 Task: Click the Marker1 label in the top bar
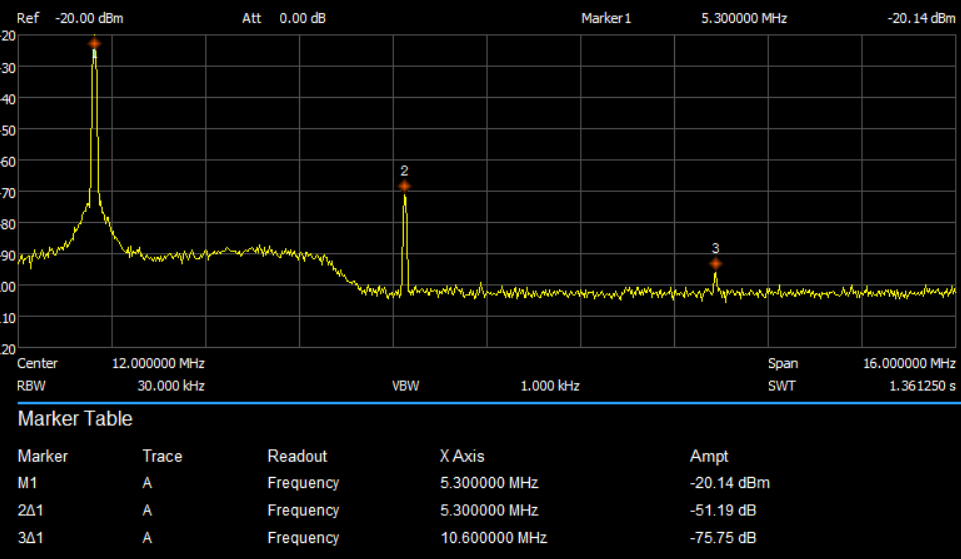606,18
